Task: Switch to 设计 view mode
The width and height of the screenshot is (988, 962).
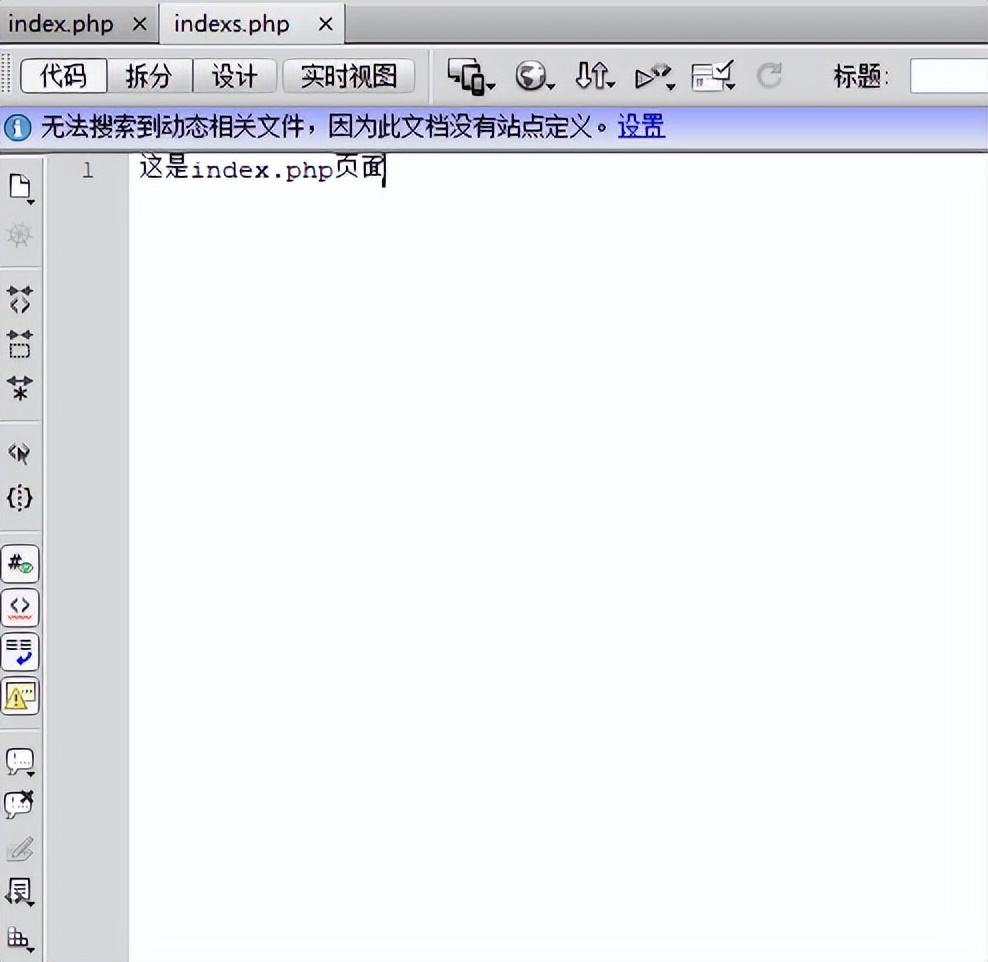Action: point(234,76)
